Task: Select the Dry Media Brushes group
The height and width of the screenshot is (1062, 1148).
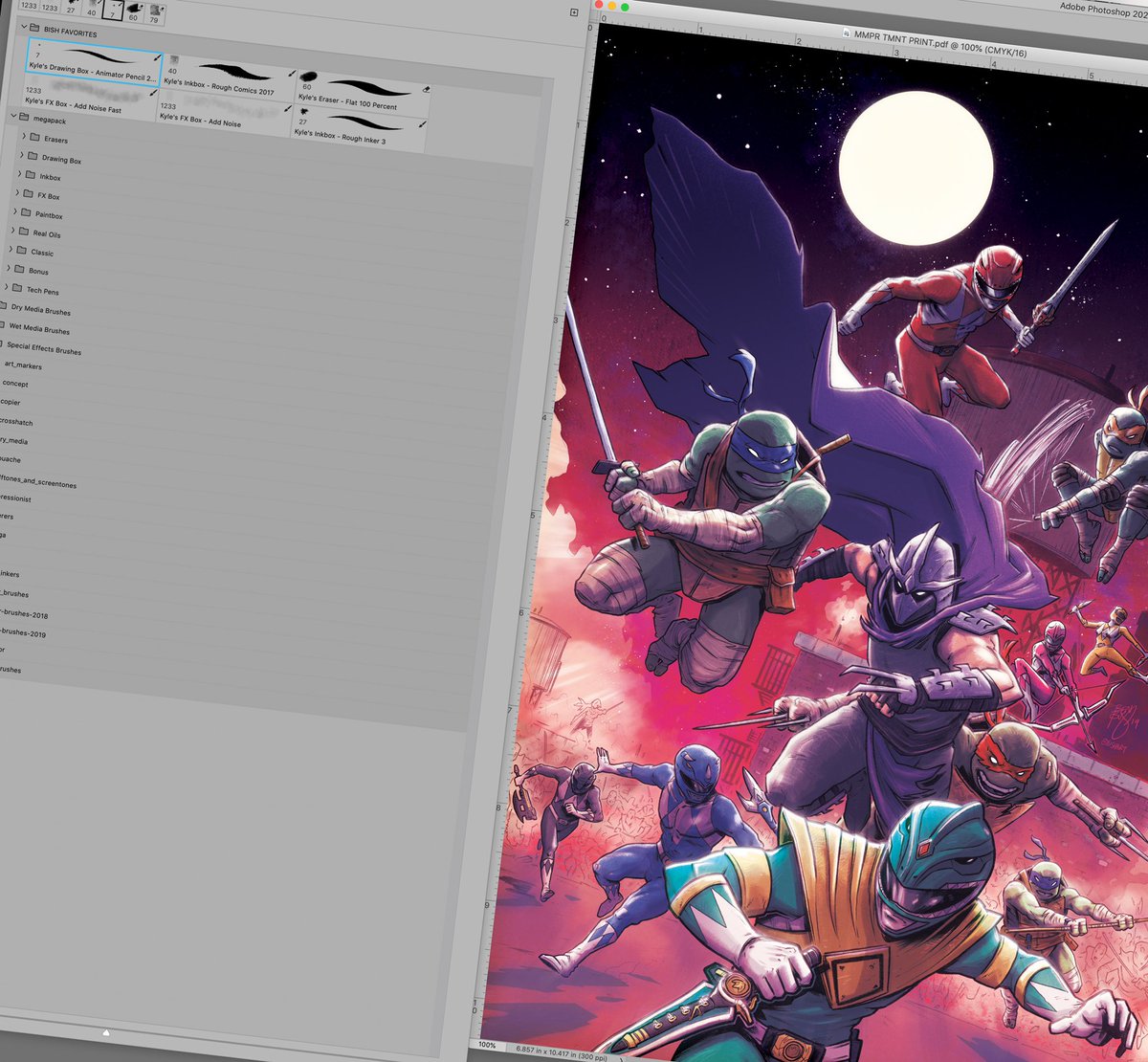Action: tap(40, 310)
